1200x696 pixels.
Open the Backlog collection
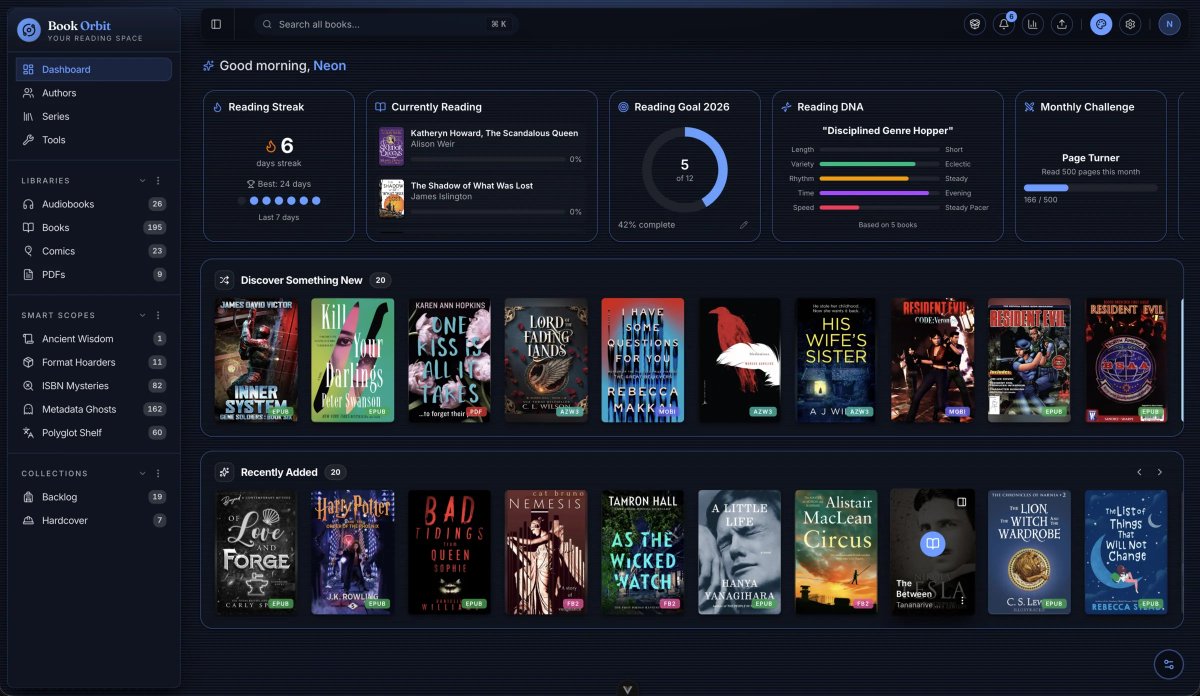pos(94,497)
